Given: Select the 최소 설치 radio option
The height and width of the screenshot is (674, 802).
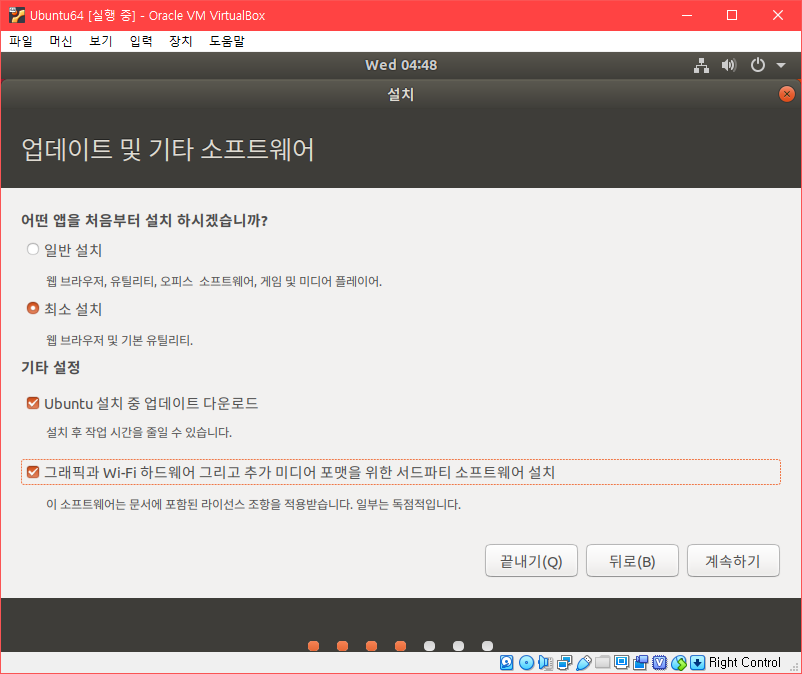Looking at the screenshot, I should click(x=33, y=308).
